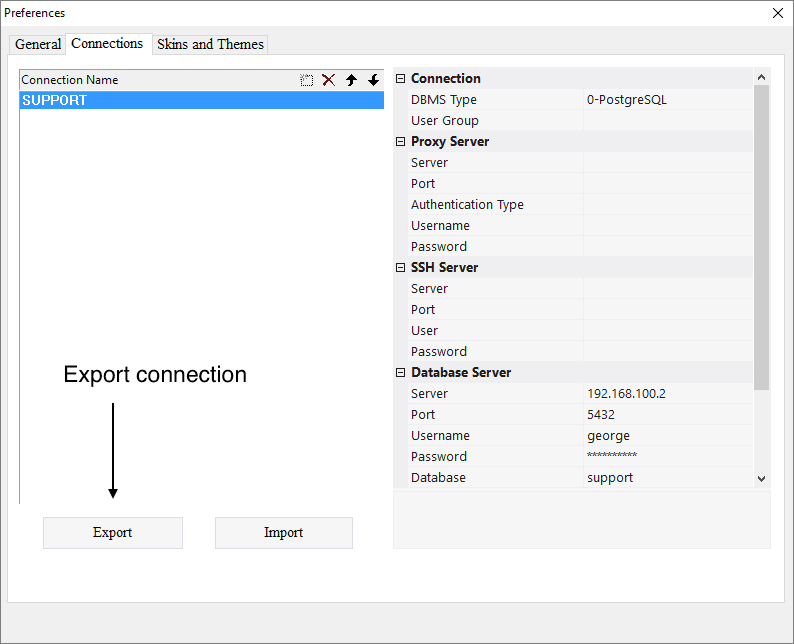The height and width of the screenshot is (644, 794).
Task: Click the new connection icon
Action: (307, 80)
